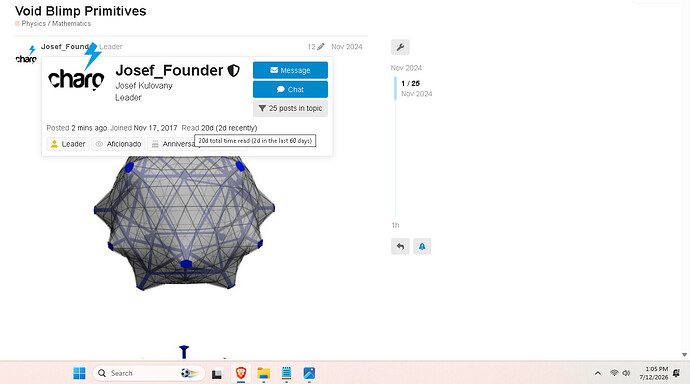Open the Leader badge
690x384 pixels.
point(68,144)
